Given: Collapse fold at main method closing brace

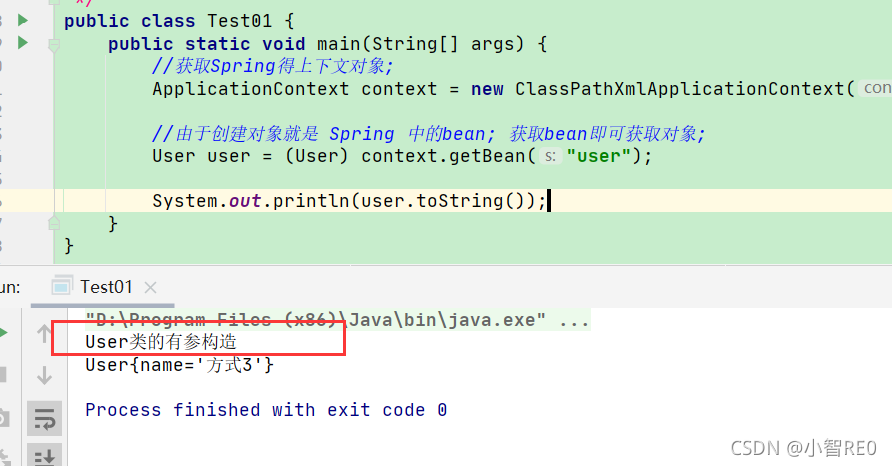Looking at the screenshot, I should click(x=54, y=222).
